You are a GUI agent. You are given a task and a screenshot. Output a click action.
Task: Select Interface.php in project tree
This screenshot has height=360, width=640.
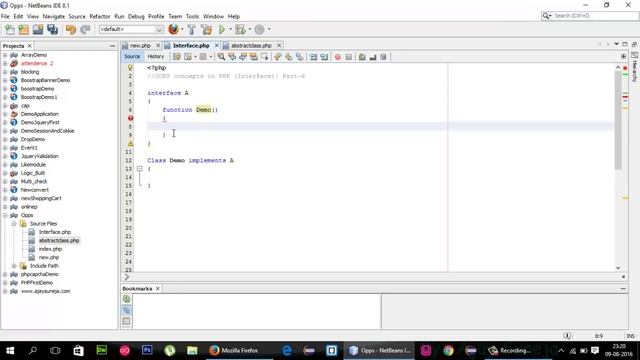coord(55,232)
